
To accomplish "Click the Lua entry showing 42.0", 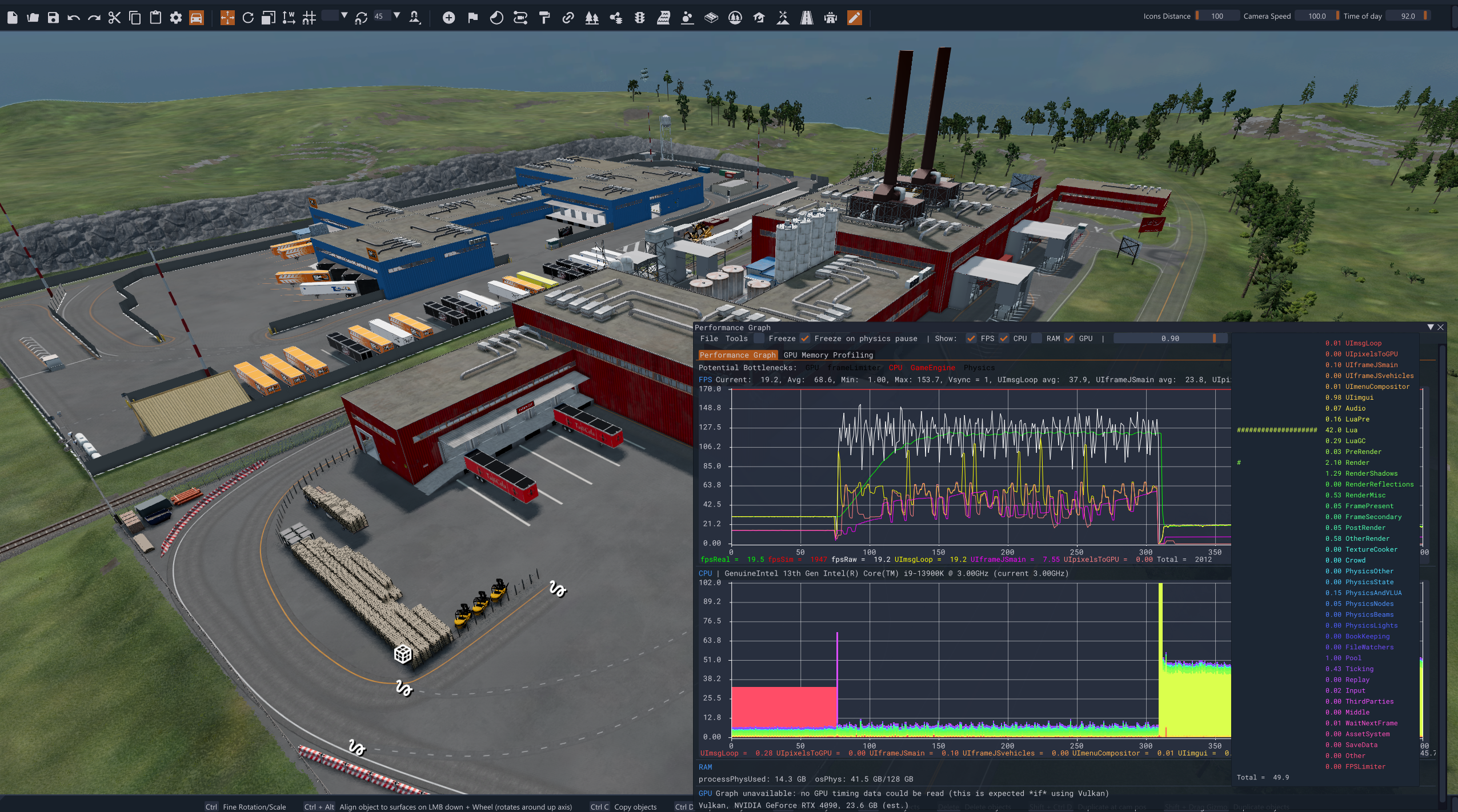I will point(1341,430).
